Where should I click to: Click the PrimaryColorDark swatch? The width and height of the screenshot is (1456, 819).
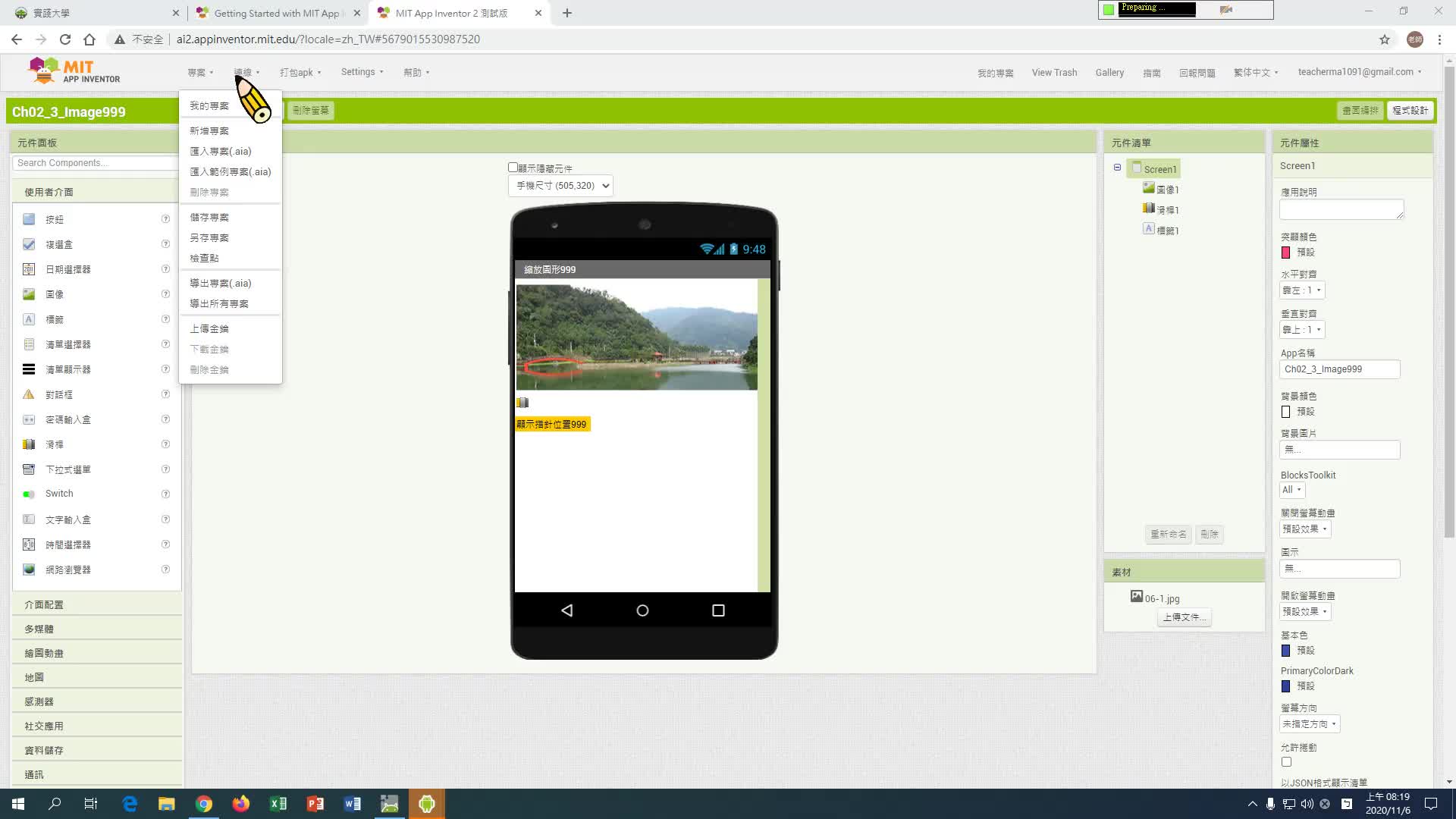coord(1285,686)
